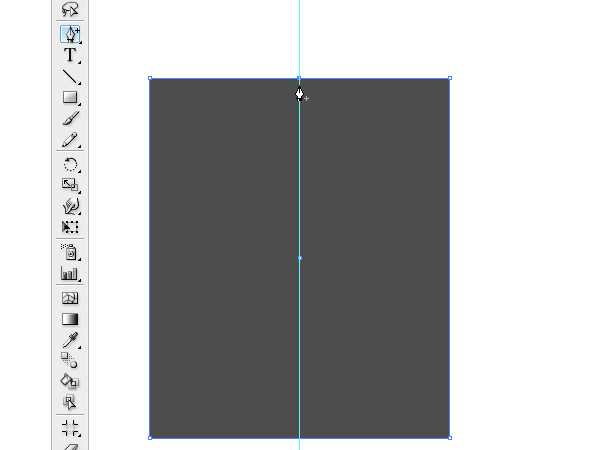The height and width of the screenshot is (450, 600).
Task: Select the Free Transform tool
Action: pyautogui.click(x=70, y=227)
